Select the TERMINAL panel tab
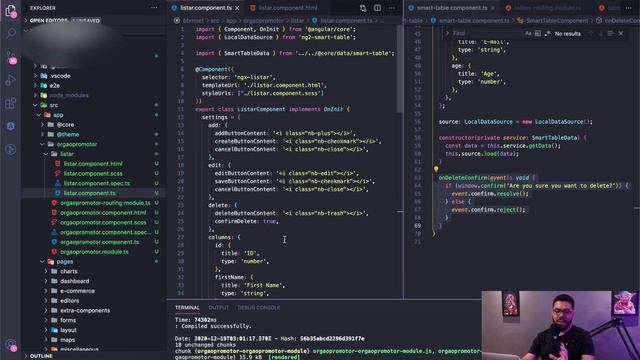The width and height of the screenshot is (640, 360). tap(187, 308)
